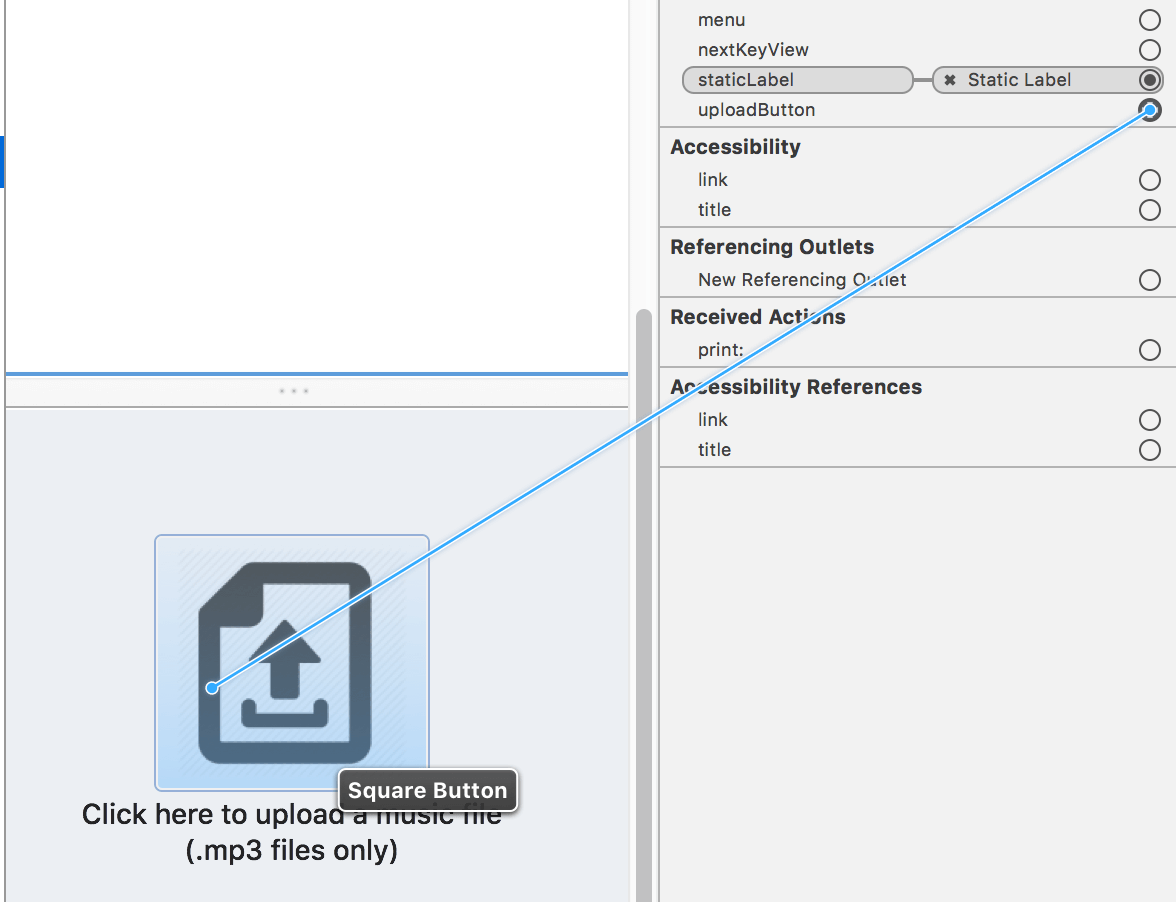1176x902 pixels.
Task: Click the Received Actions section header
Action: tap(758, 317)
